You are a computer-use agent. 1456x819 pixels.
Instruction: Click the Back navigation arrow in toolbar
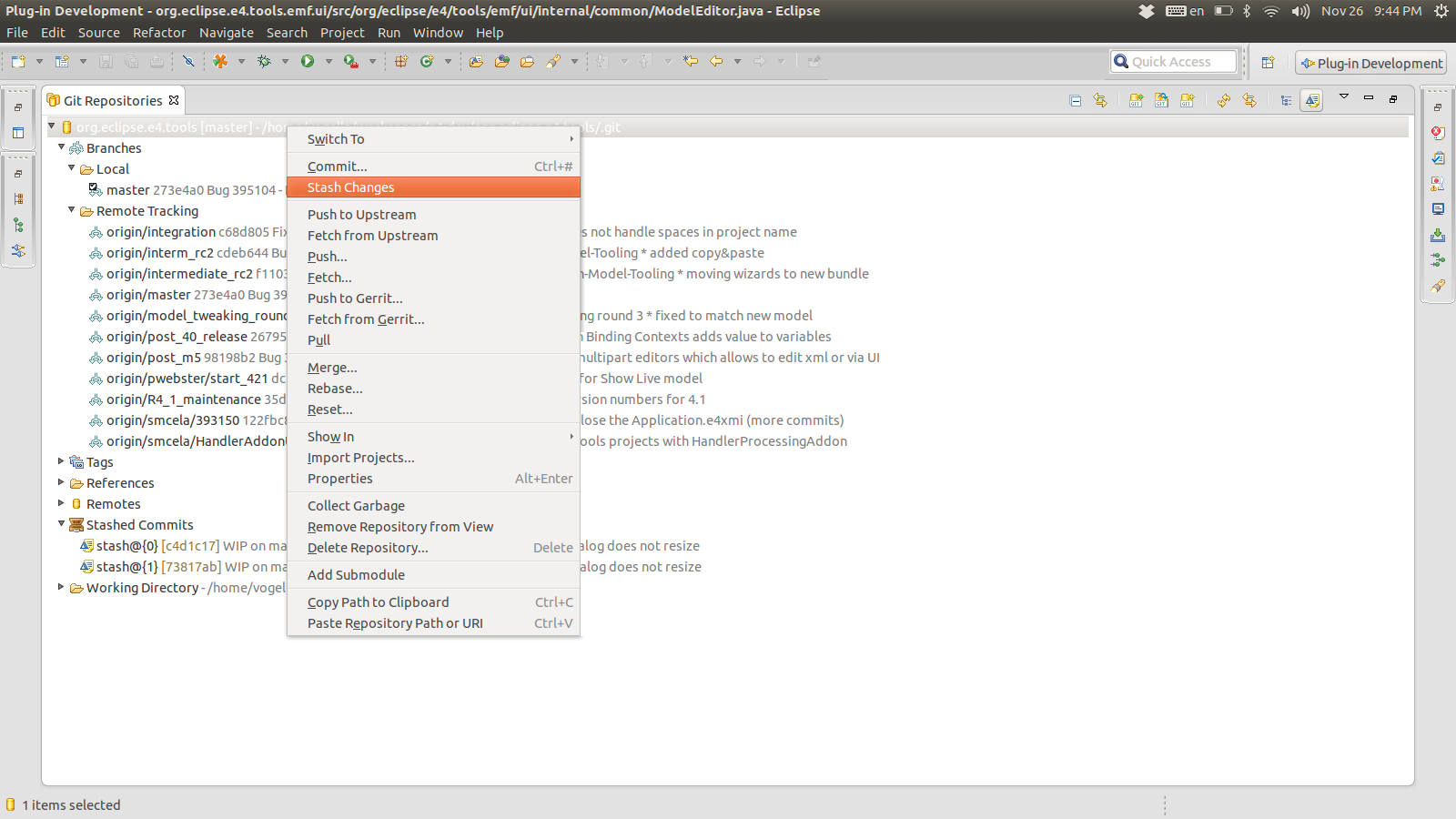click(x=716, y=61)
